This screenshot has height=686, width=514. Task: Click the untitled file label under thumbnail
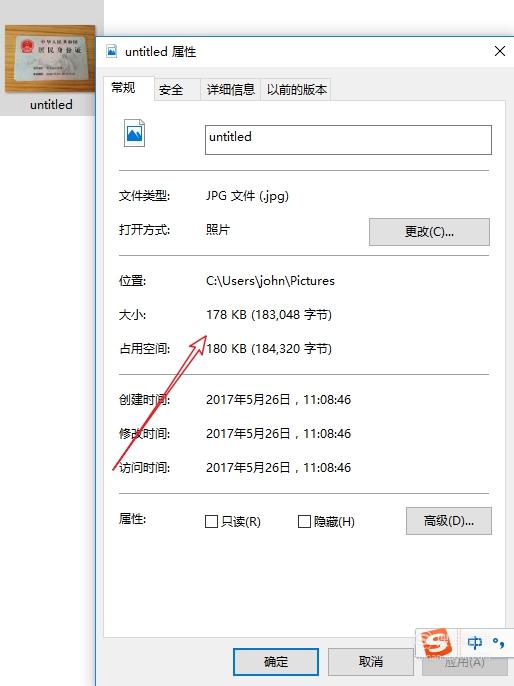(x=51, y=105)
